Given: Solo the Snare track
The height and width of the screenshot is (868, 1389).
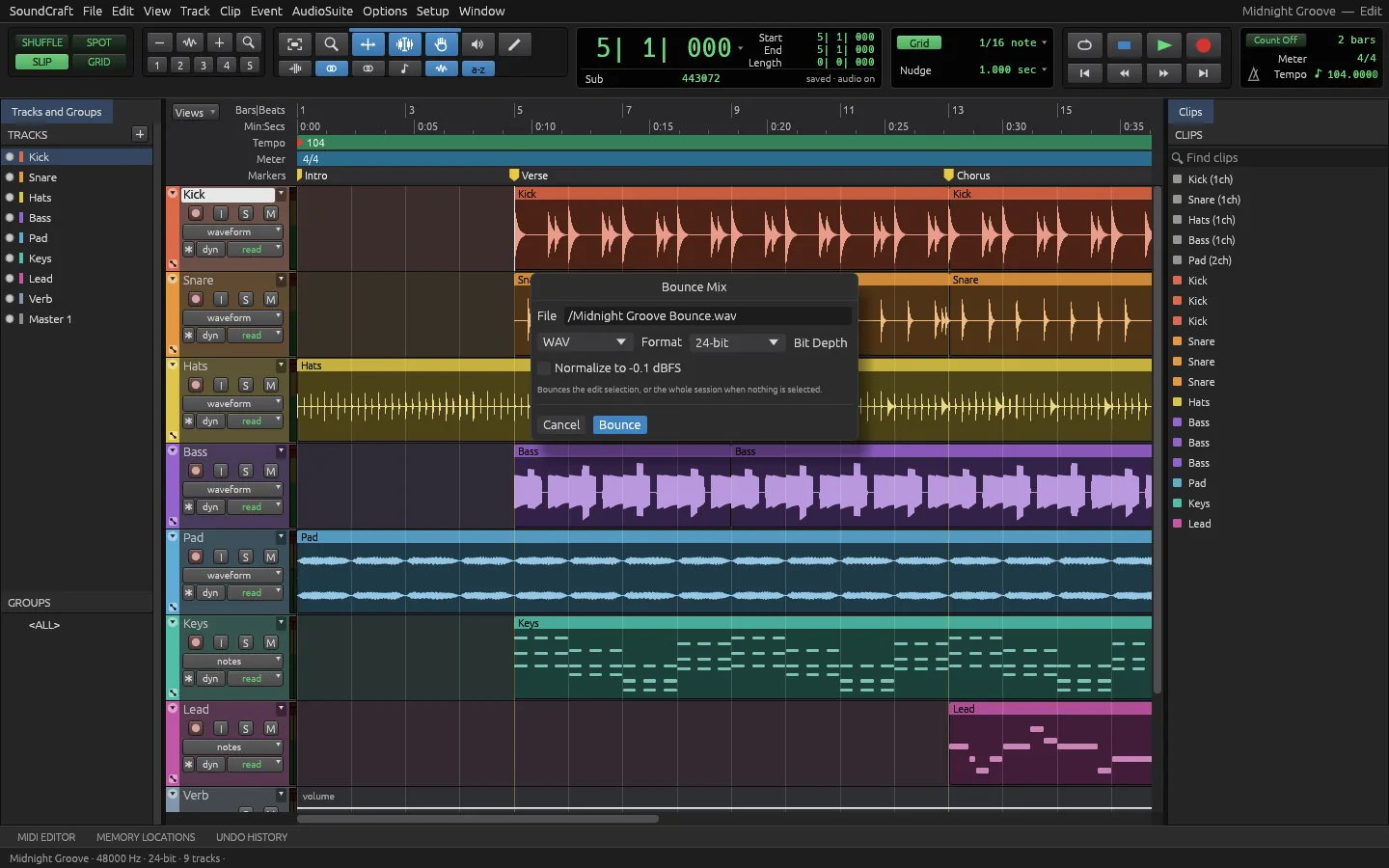Looking at the screenshot, I should (x=246, y=299).
